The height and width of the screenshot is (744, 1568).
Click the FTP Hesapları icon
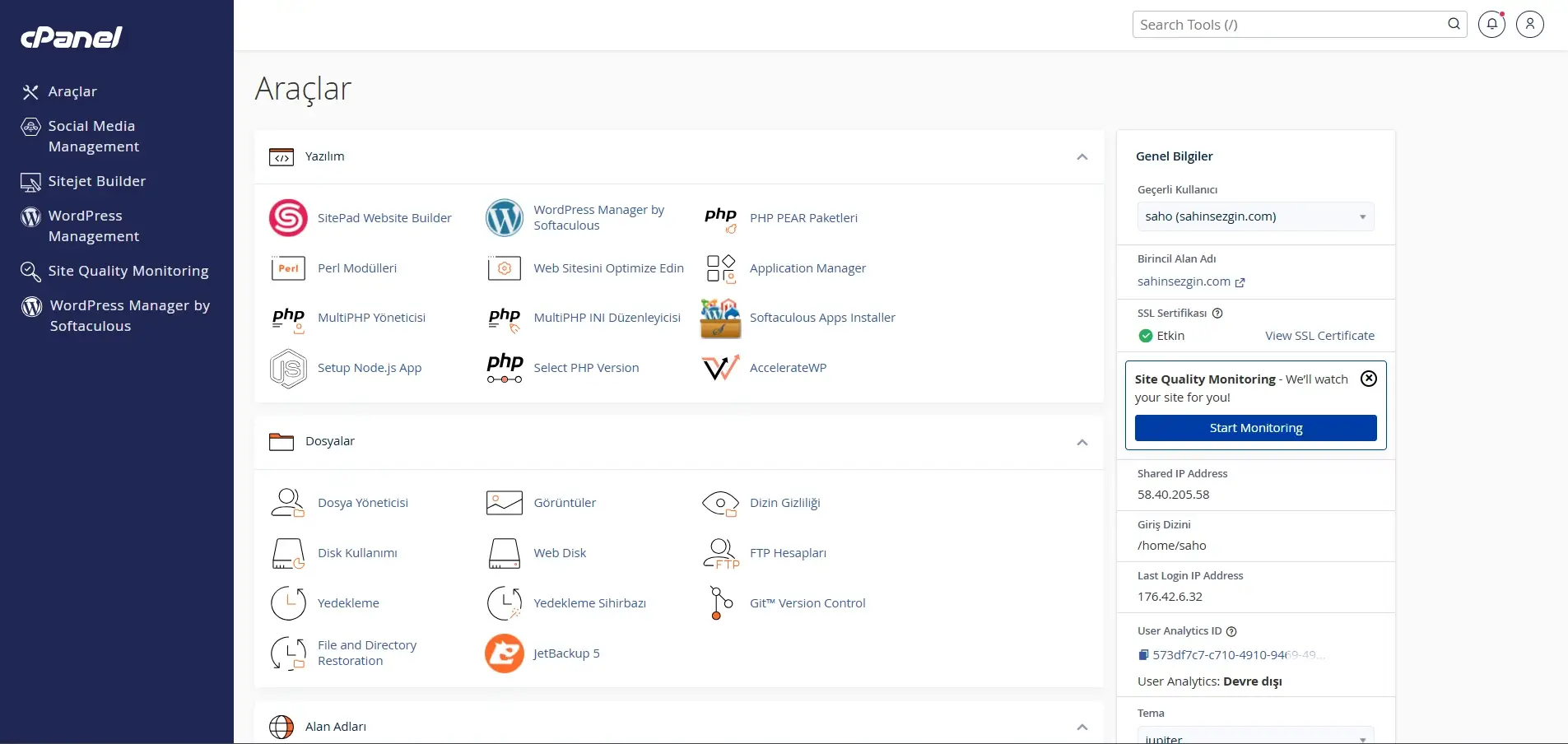pos(720,554)
